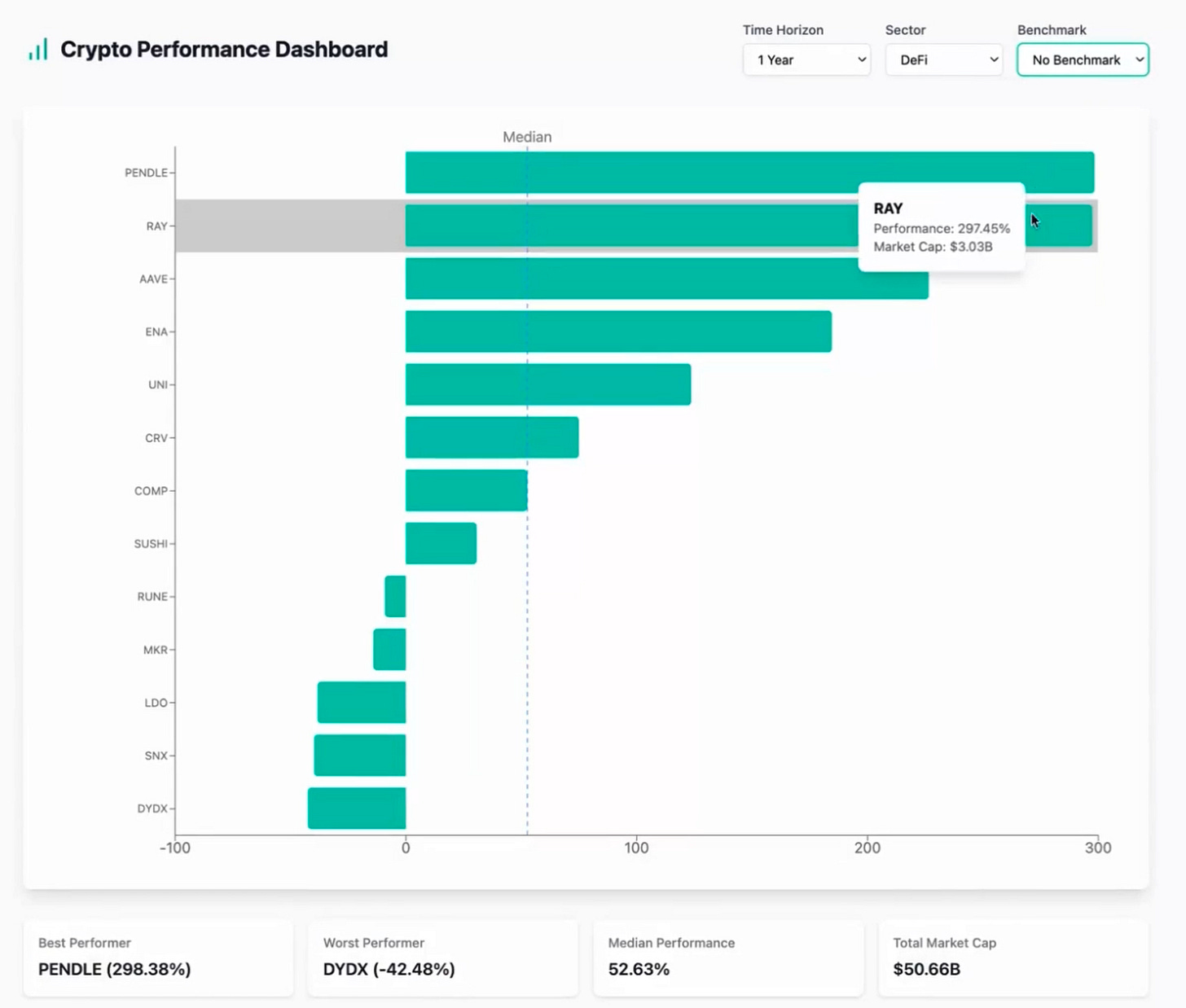The height and width of the screenshot is (1008, 1186).
Task: Open the Best Performer PENDLE card
Action: click(x=158, y=958)
